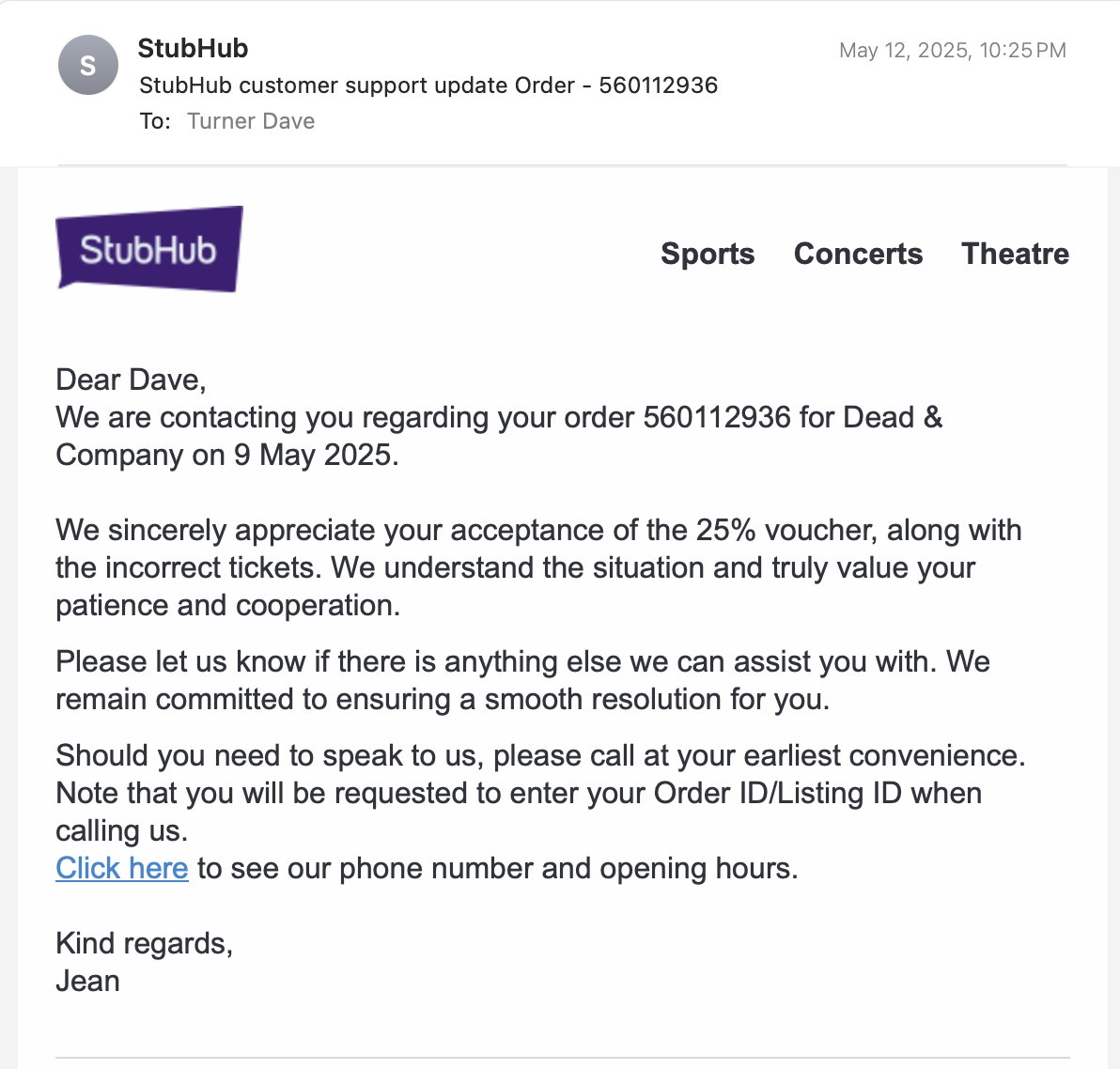Open the Sports navigation link

[x=708, y=254]
